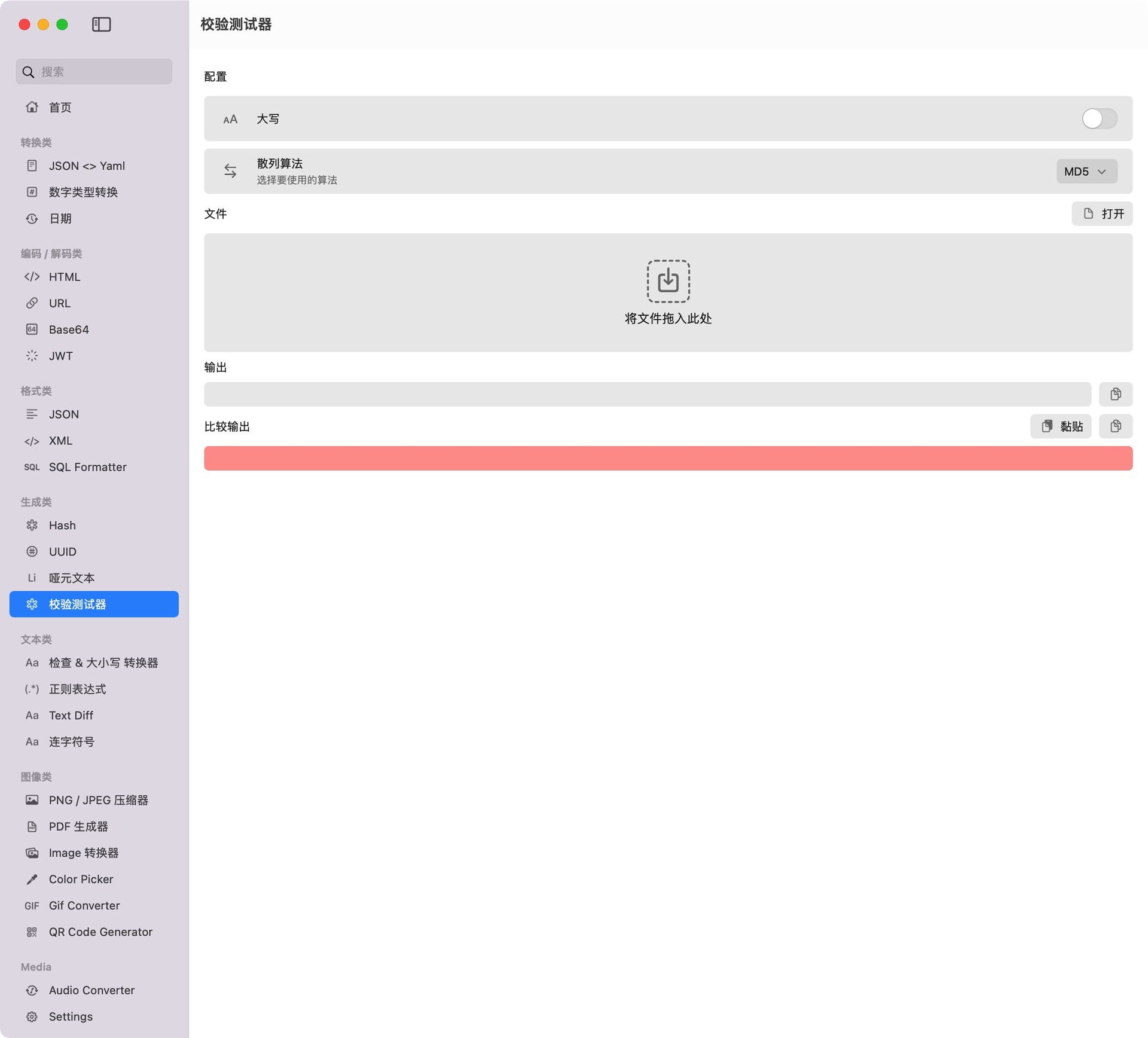
Task: Open 日期 date tool
Action: click(x=94, y=218)
